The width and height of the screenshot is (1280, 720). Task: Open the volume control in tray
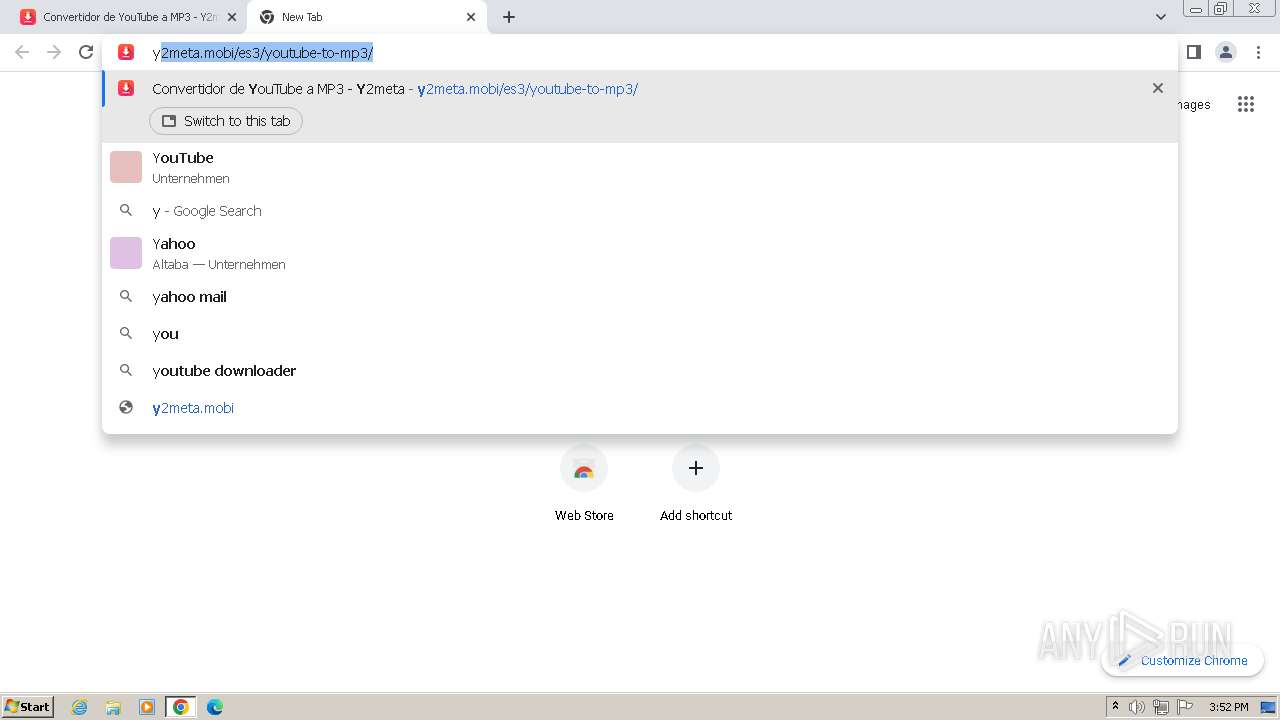(x=1137, y=707)
